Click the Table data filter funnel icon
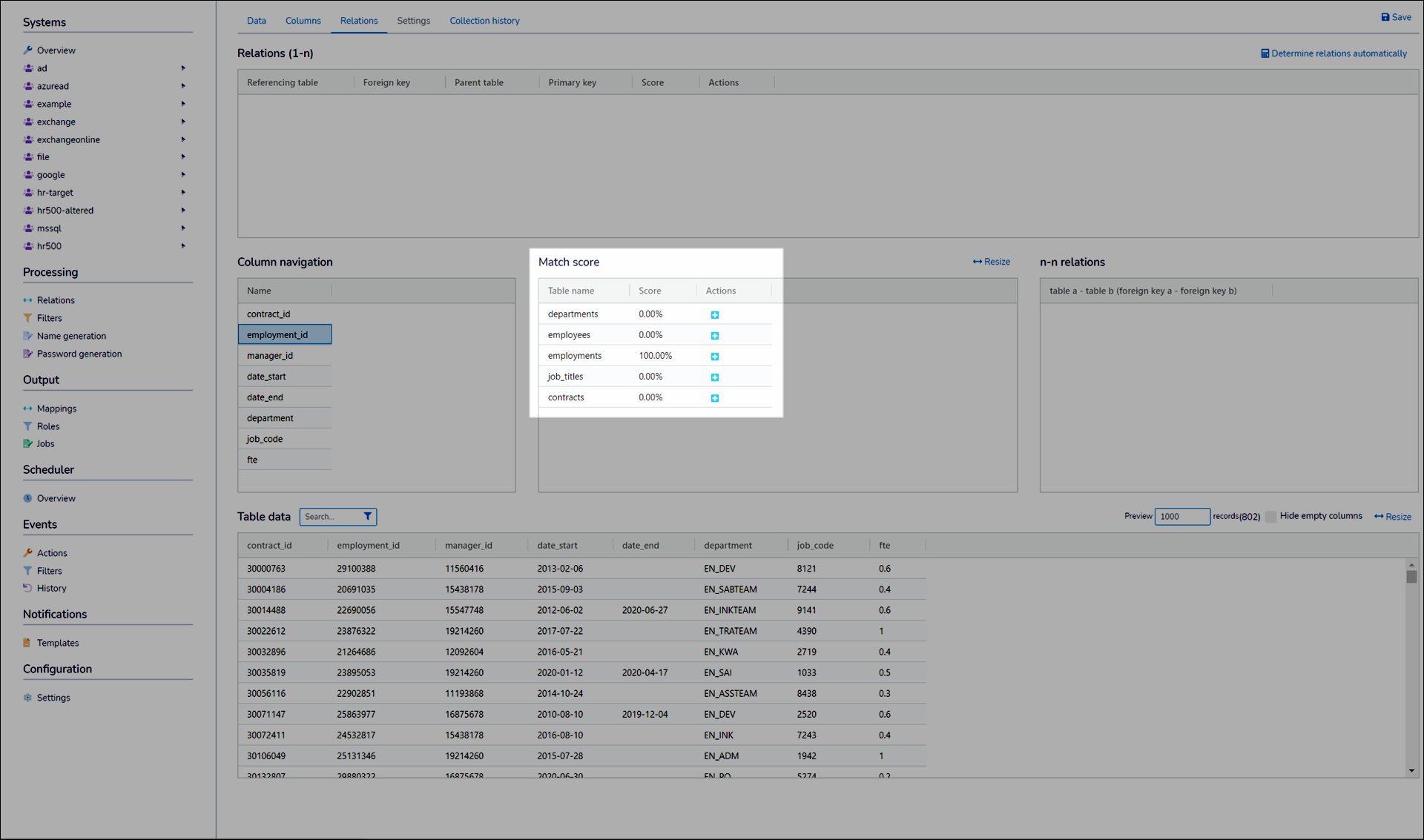Screen dimensions: 1424x840 click(367, 517)
